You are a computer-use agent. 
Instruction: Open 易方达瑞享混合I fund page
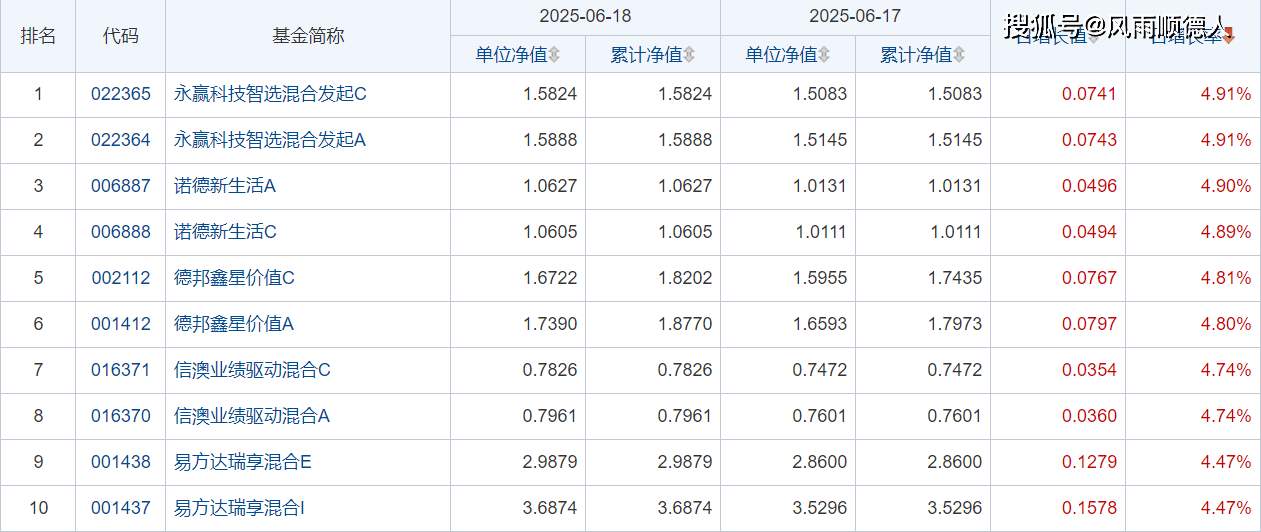pyautogui.click(x=240, y=508)
